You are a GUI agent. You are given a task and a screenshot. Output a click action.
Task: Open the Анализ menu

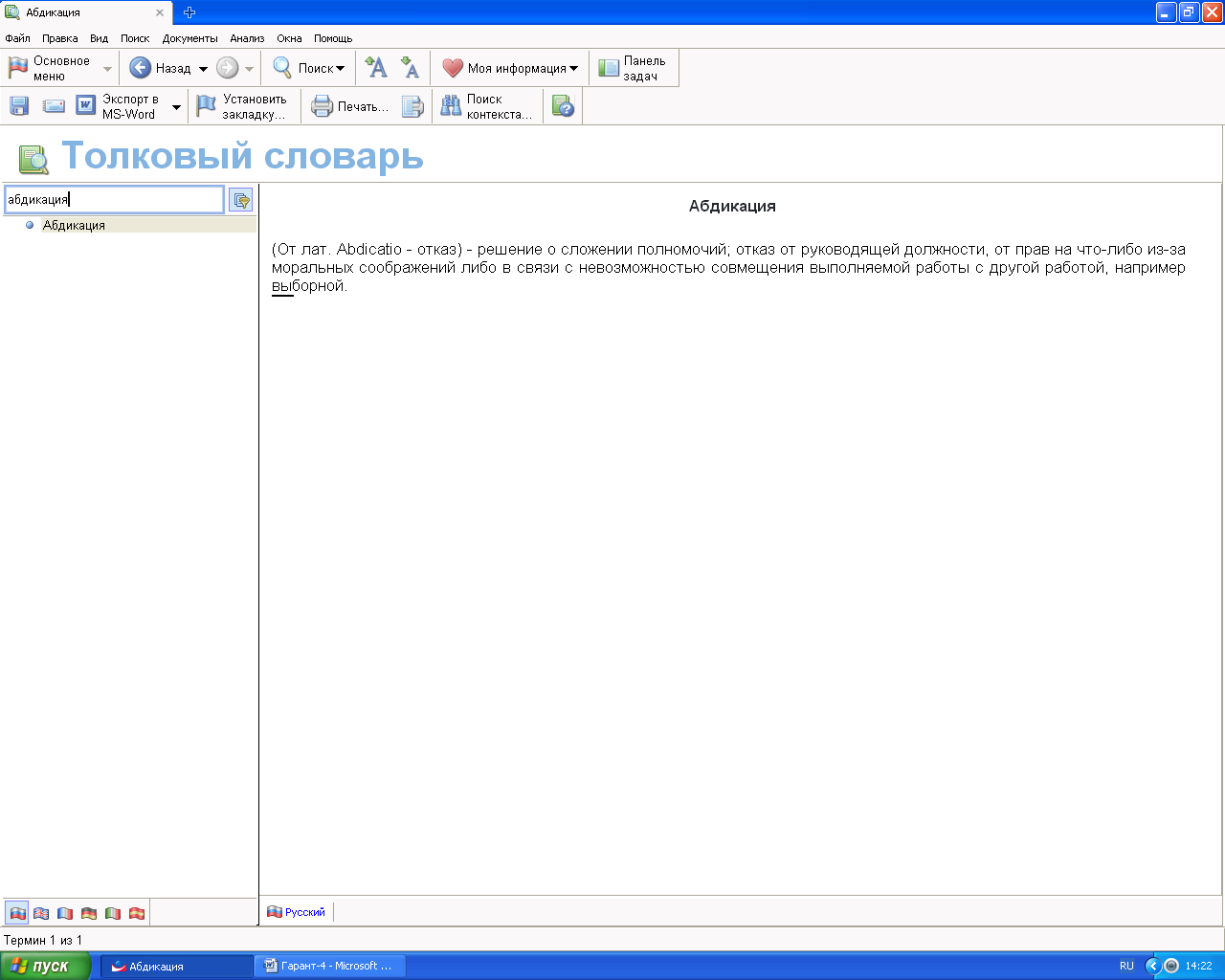tap(247, 38)
